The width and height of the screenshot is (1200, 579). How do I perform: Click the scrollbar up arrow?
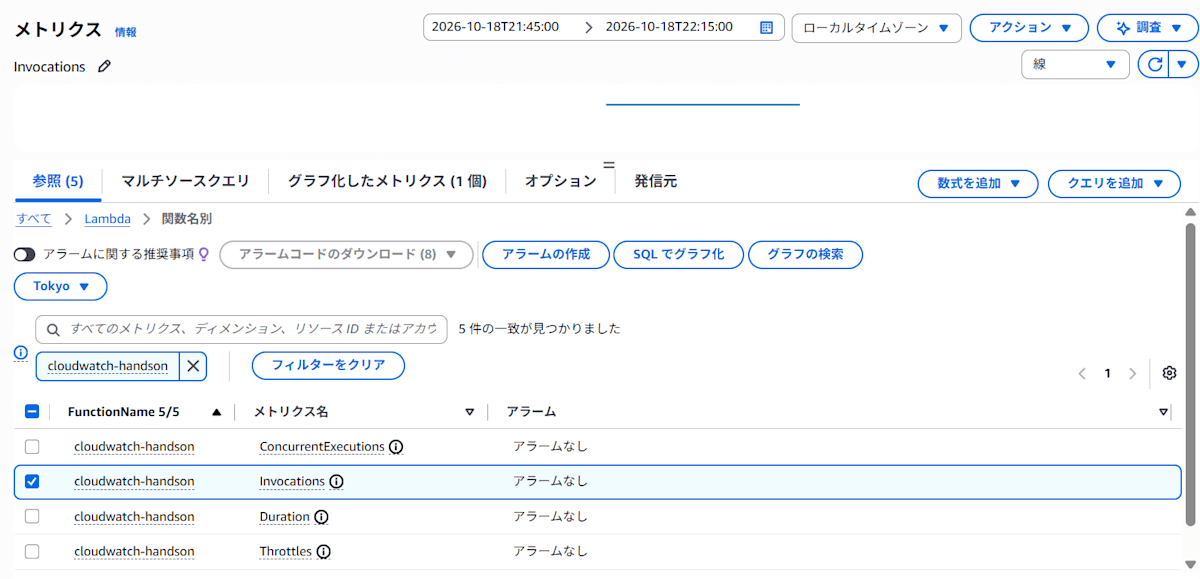(x=1190, y=212)
